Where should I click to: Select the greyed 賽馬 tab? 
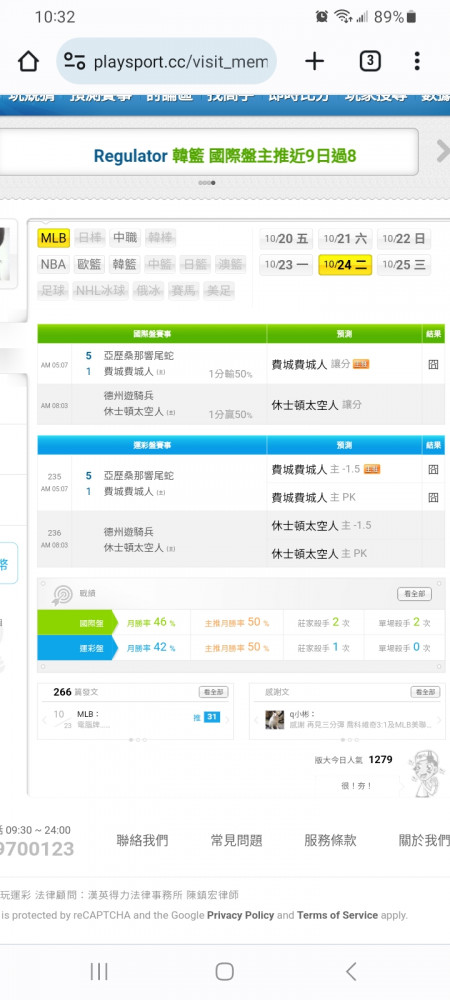point(184,291)
